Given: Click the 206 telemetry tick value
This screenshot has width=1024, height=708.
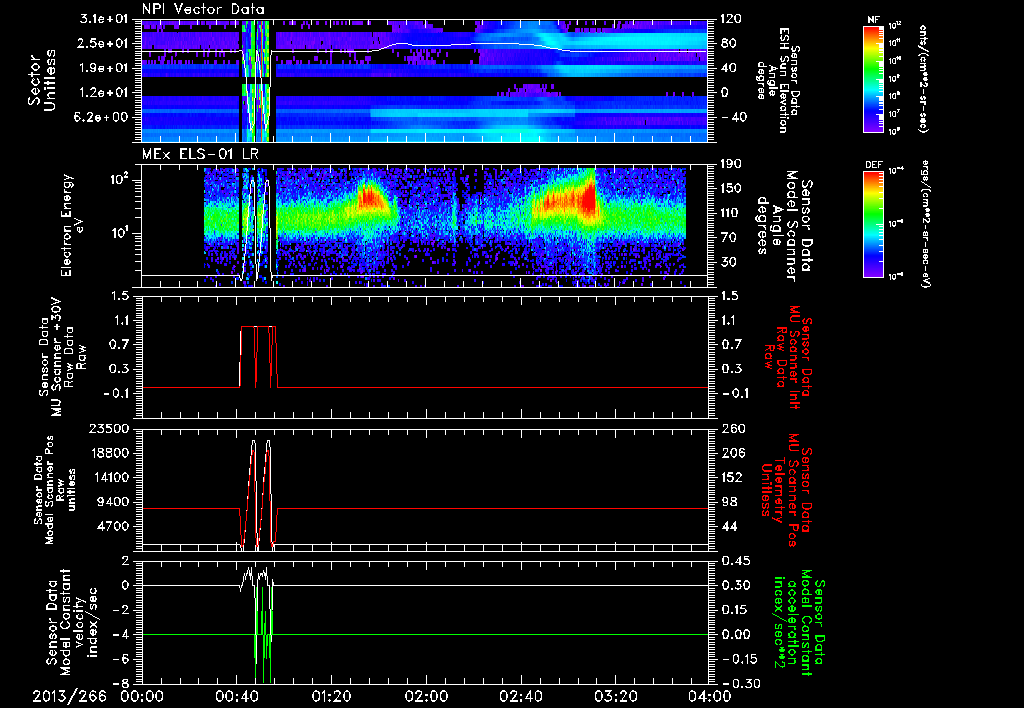Looking at the screenshot, I should point(731,453).
